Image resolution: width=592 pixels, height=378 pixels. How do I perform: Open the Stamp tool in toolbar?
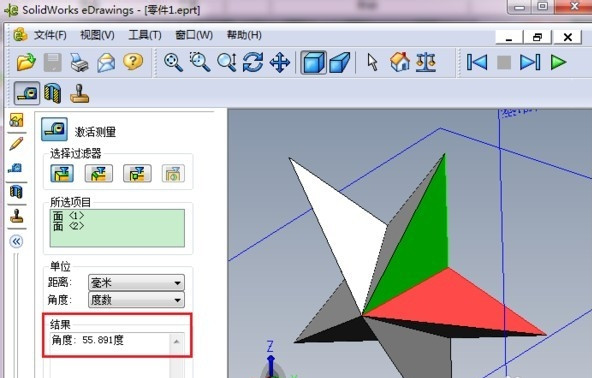[79, 93]
